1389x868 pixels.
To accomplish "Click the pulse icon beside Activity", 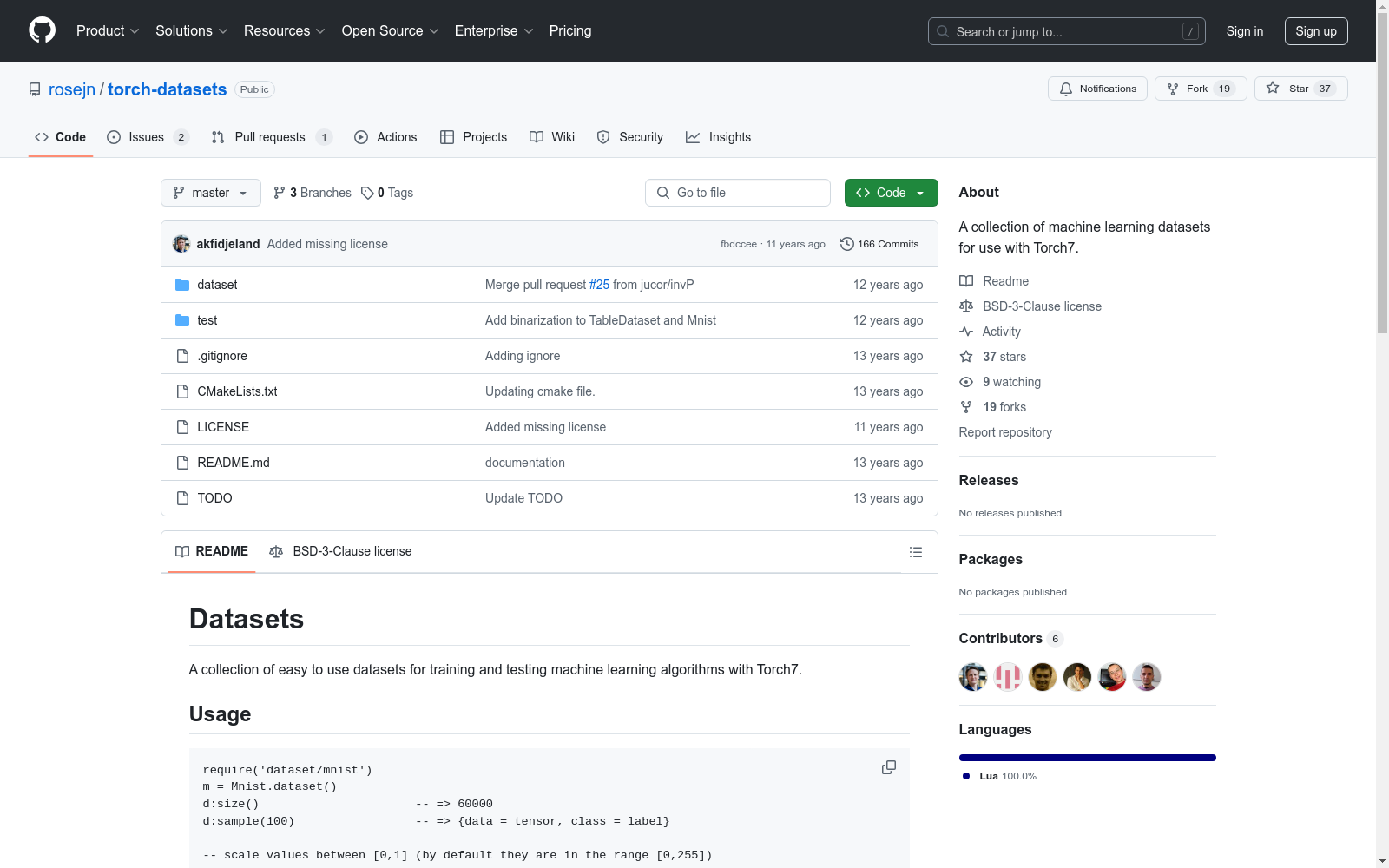I will pos(966,332).
